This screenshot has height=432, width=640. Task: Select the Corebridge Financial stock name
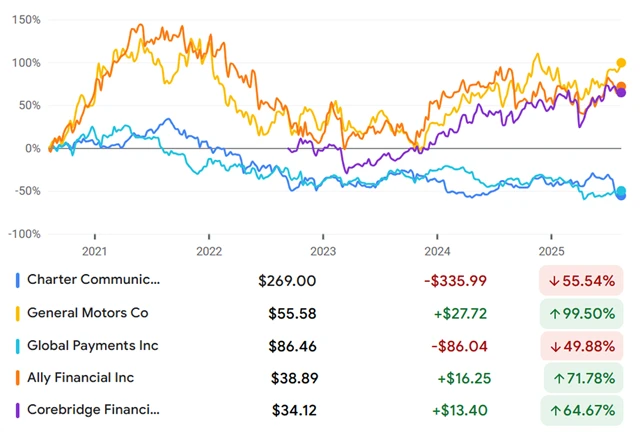[93, 409]
